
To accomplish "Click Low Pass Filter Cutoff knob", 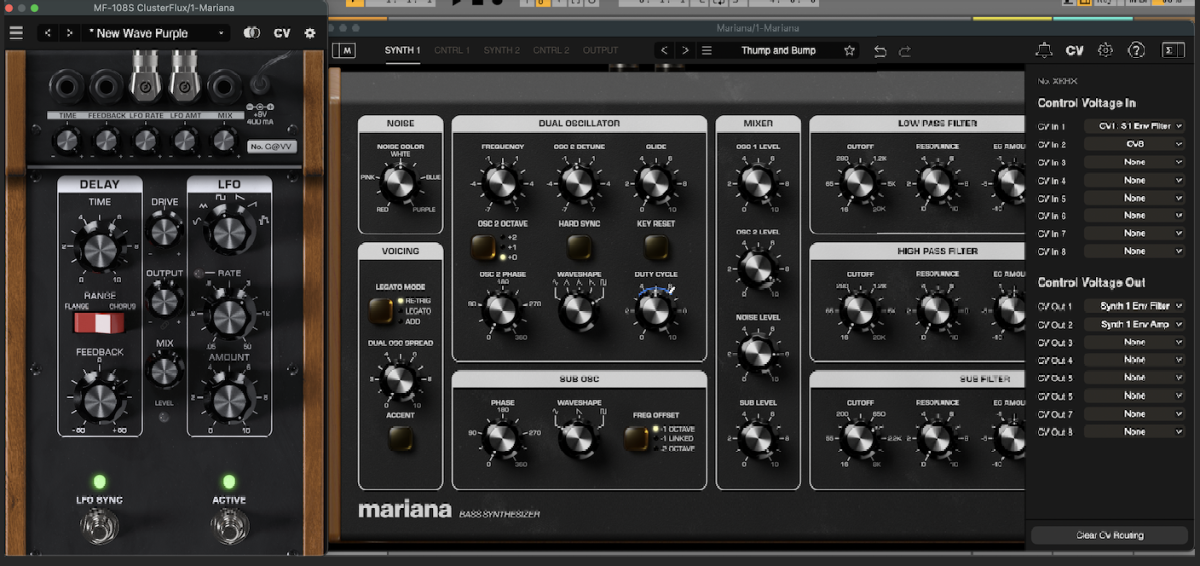I will [858, 182].
